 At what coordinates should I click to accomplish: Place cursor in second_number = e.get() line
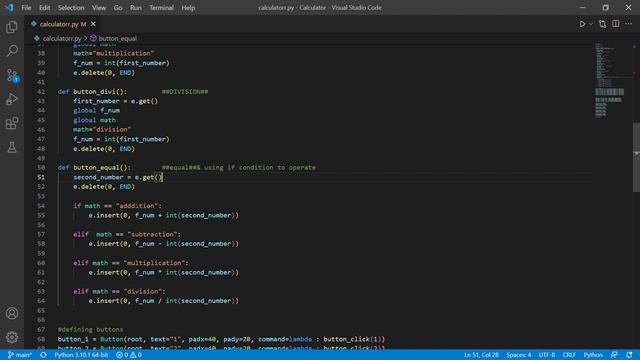(x=118, y=177)
